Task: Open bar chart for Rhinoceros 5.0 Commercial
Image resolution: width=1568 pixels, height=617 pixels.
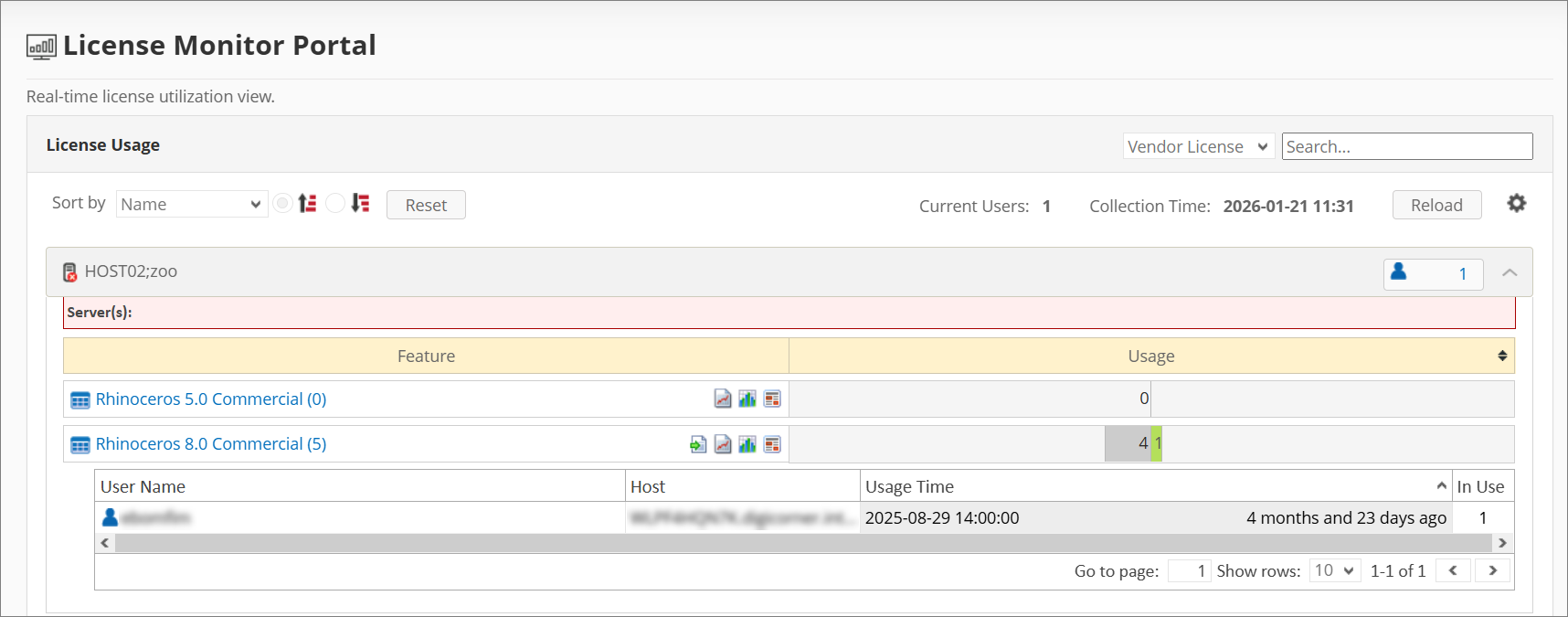Action: (747, 399)
